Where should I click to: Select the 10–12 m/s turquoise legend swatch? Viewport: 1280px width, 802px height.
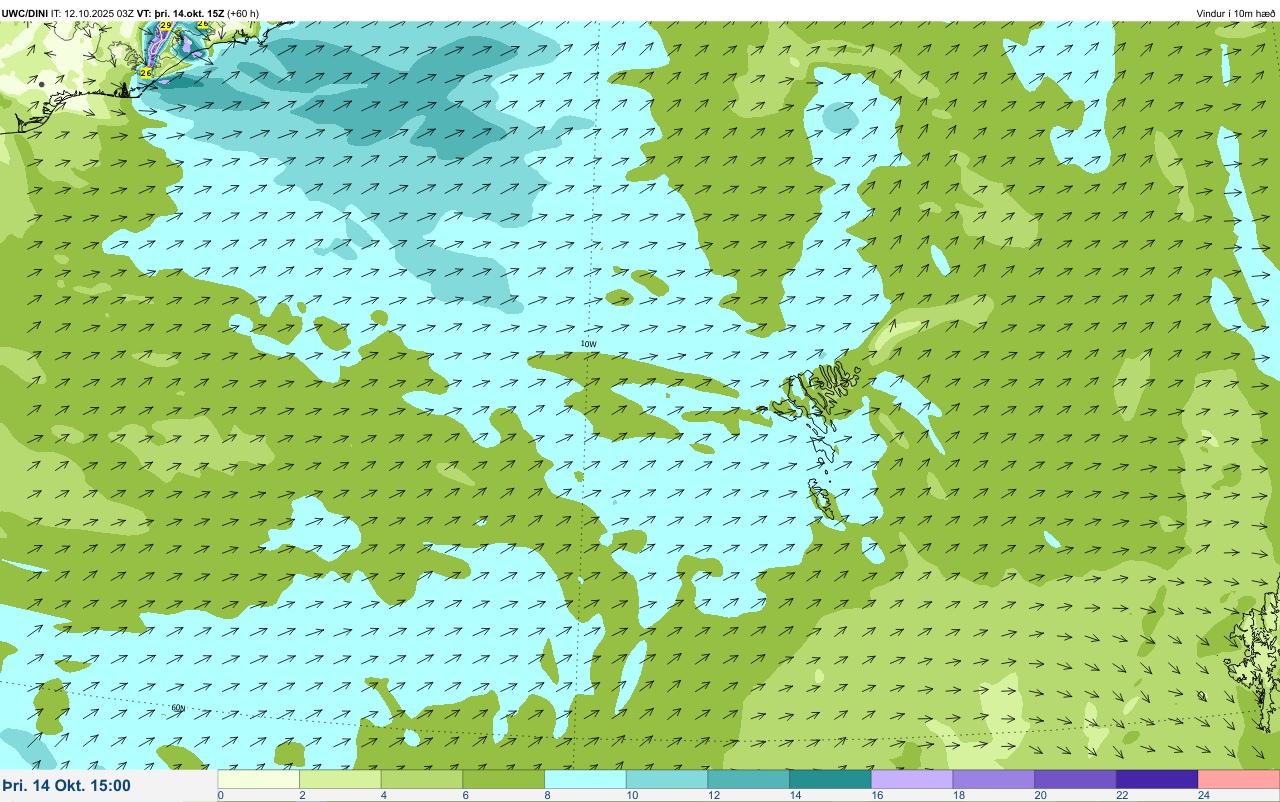(667, 779)
